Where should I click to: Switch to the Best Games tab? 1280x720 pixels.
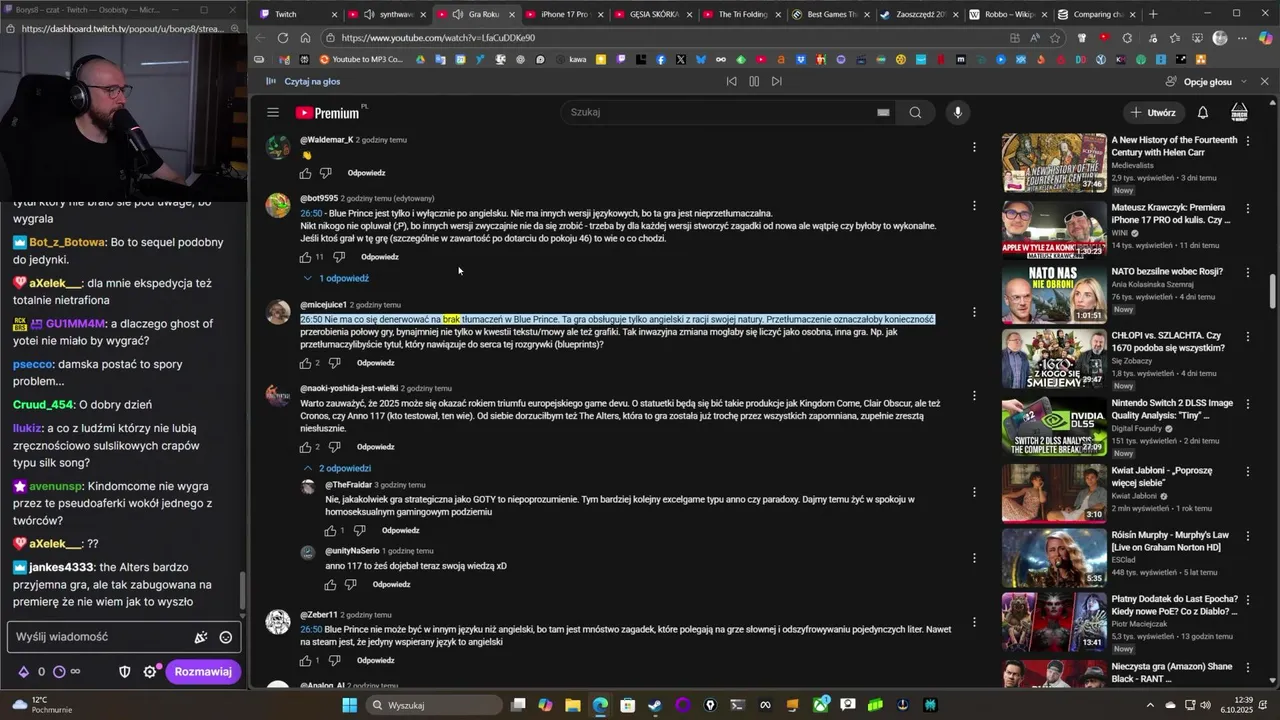[832, 14]
